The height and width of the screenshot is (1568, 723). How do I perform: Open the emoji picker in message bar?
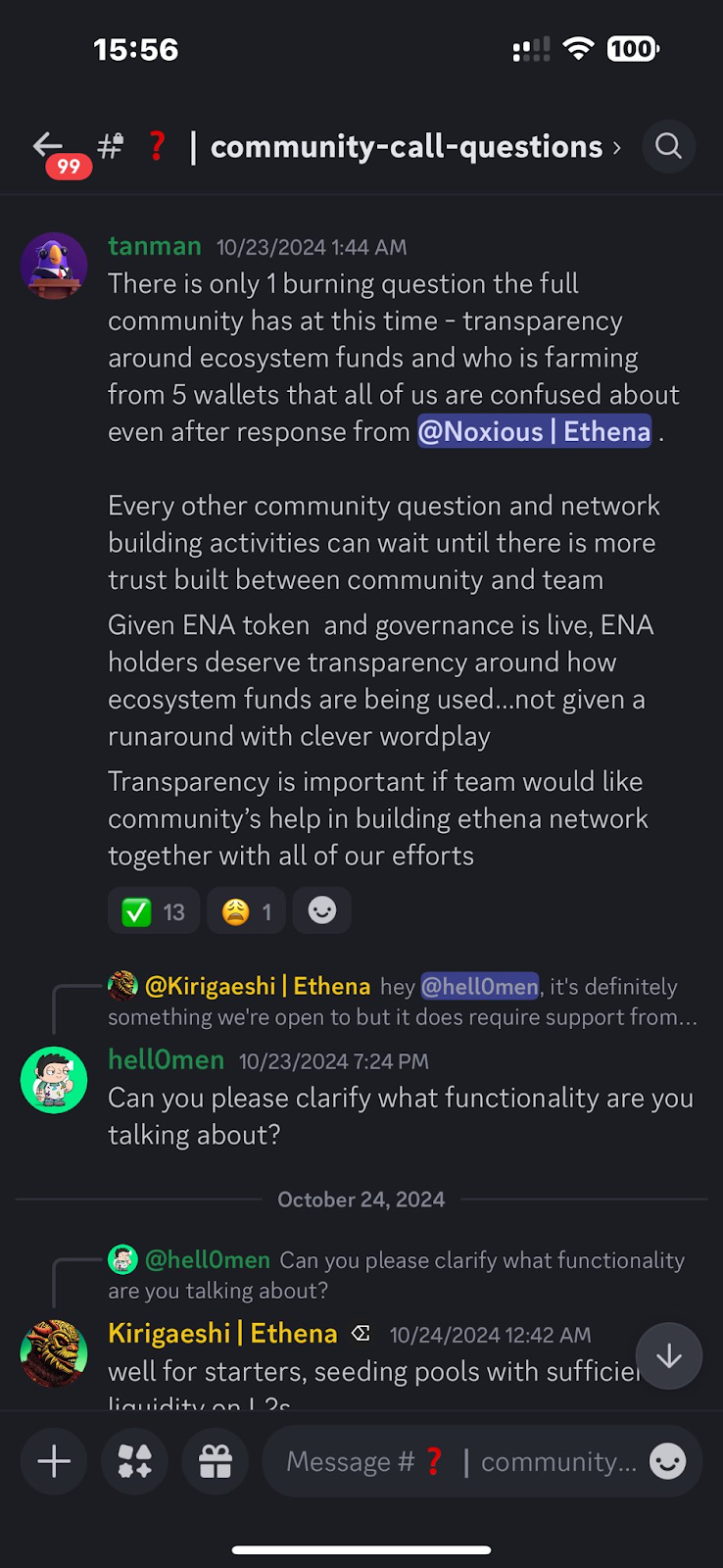click(x=667, y=1461)
